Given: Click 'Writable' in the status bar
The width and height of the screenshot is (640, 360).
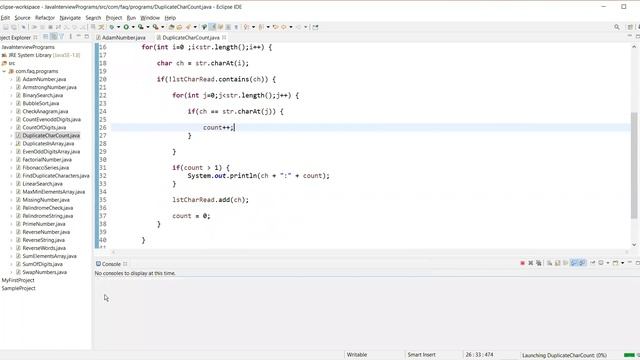Looking at the screenshot, I should (357, 355).
